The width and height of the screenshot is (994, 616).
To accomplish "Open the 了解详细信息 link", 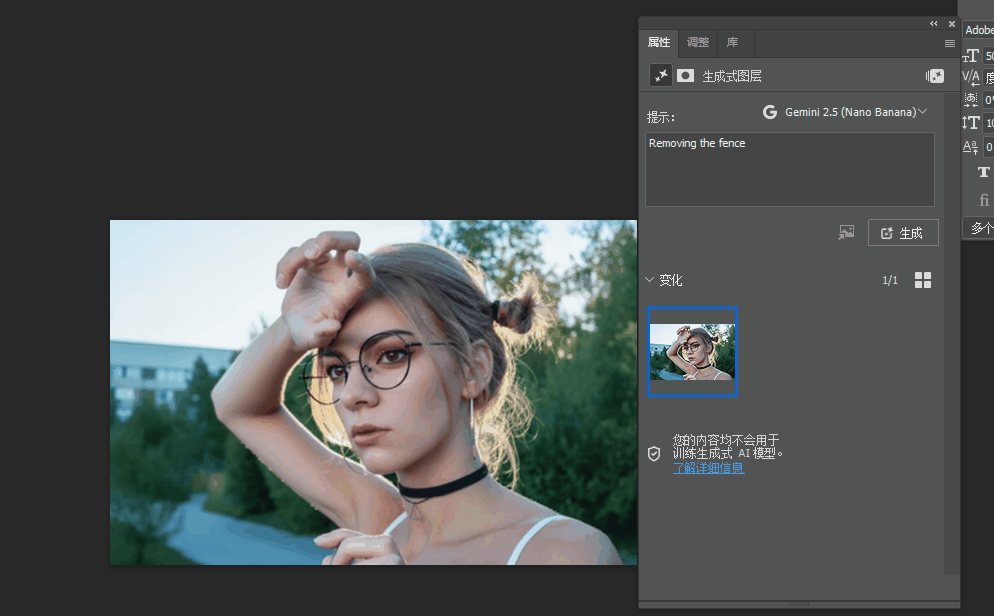I will (x=708, y=468).
